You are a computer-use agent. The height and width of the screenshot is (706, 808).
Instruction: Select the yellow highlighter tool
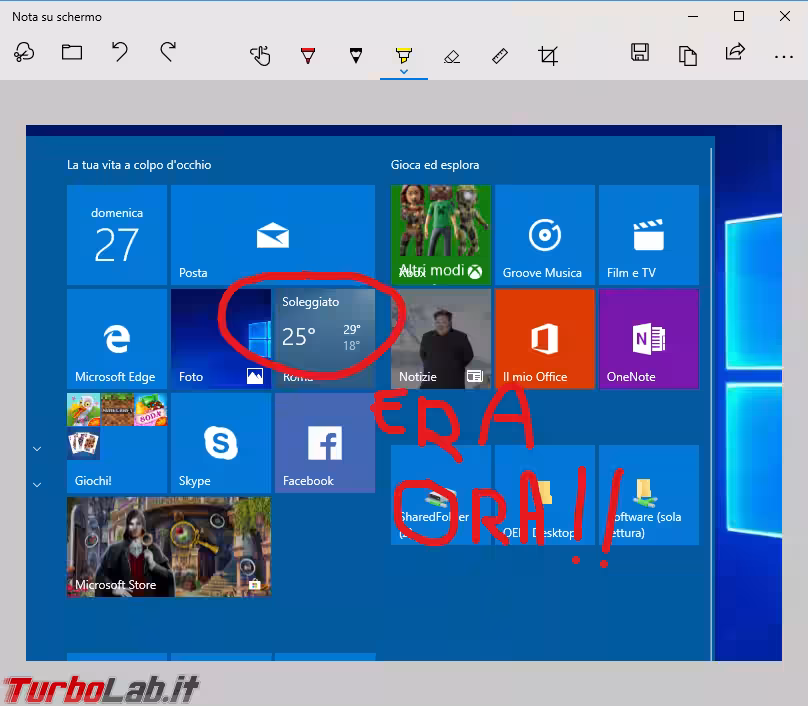click(x=403, y=53)
